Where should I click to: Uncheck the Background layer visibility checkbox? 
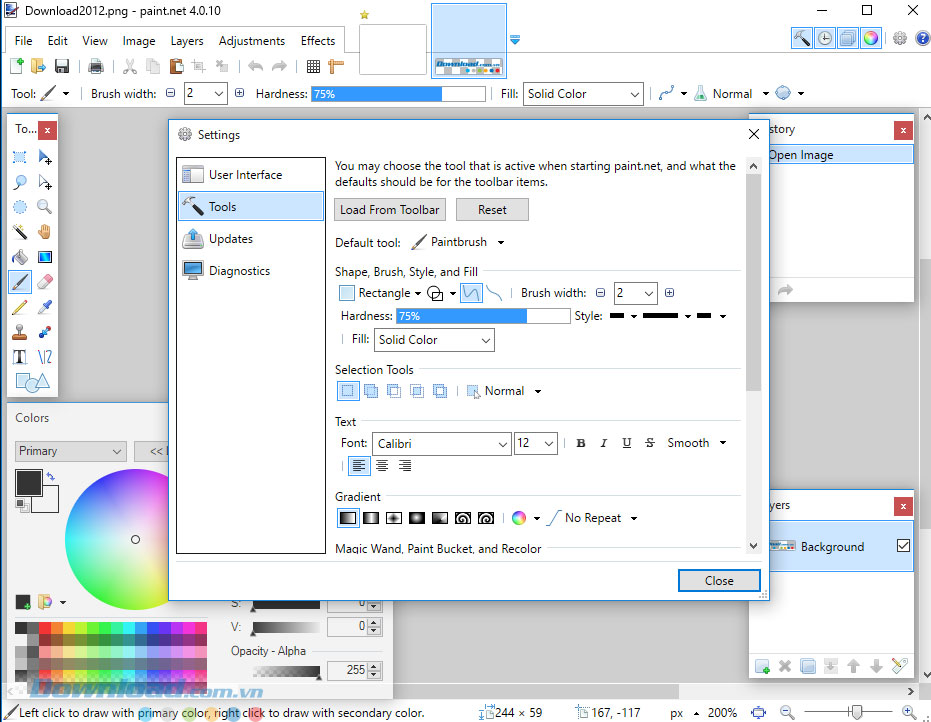(903, 546)
